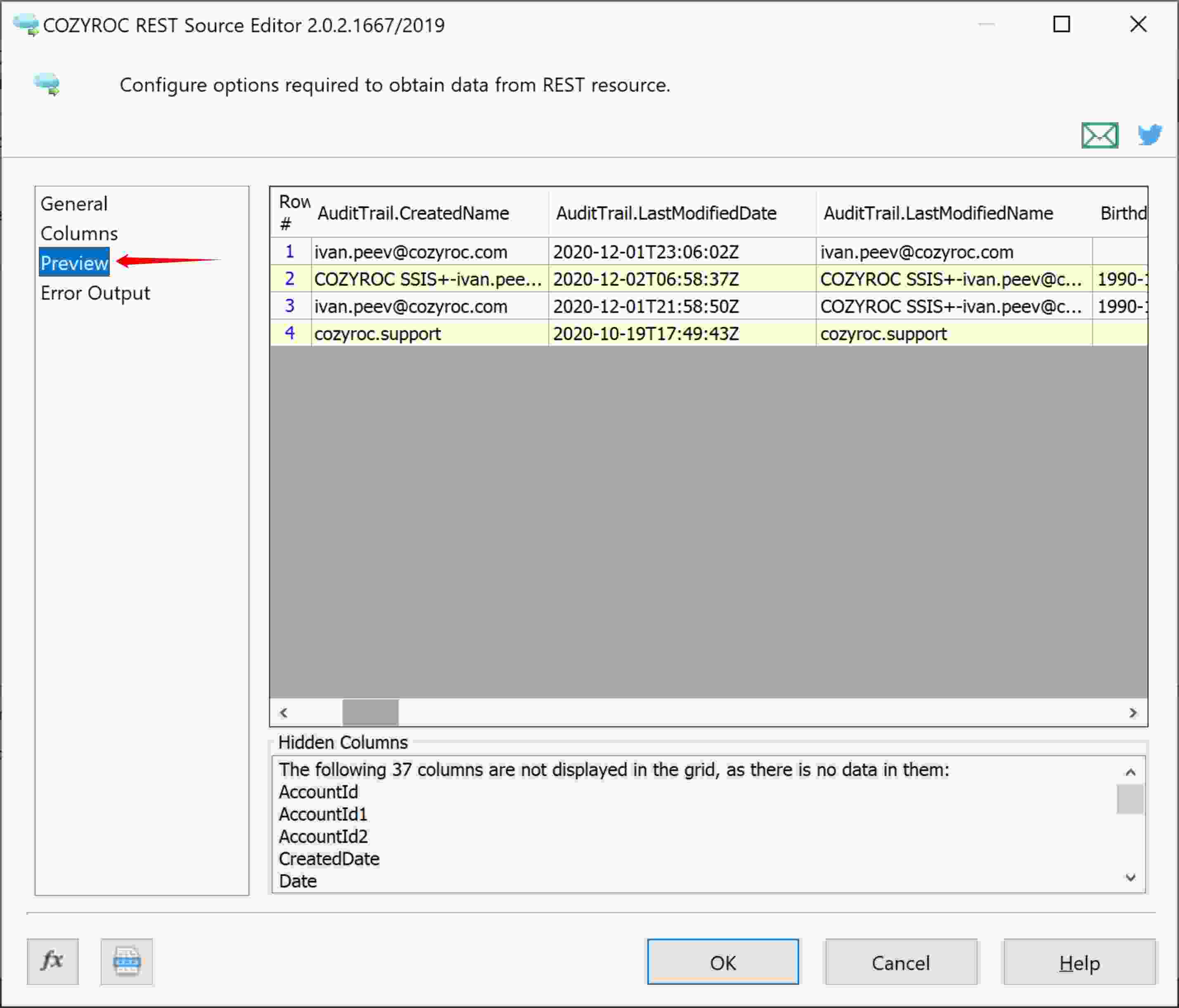Click the AuditTrail.LastModifiedName column header
This screenshot has width=1179, height=1008.
pyautogui.click(x=954, y=213)
